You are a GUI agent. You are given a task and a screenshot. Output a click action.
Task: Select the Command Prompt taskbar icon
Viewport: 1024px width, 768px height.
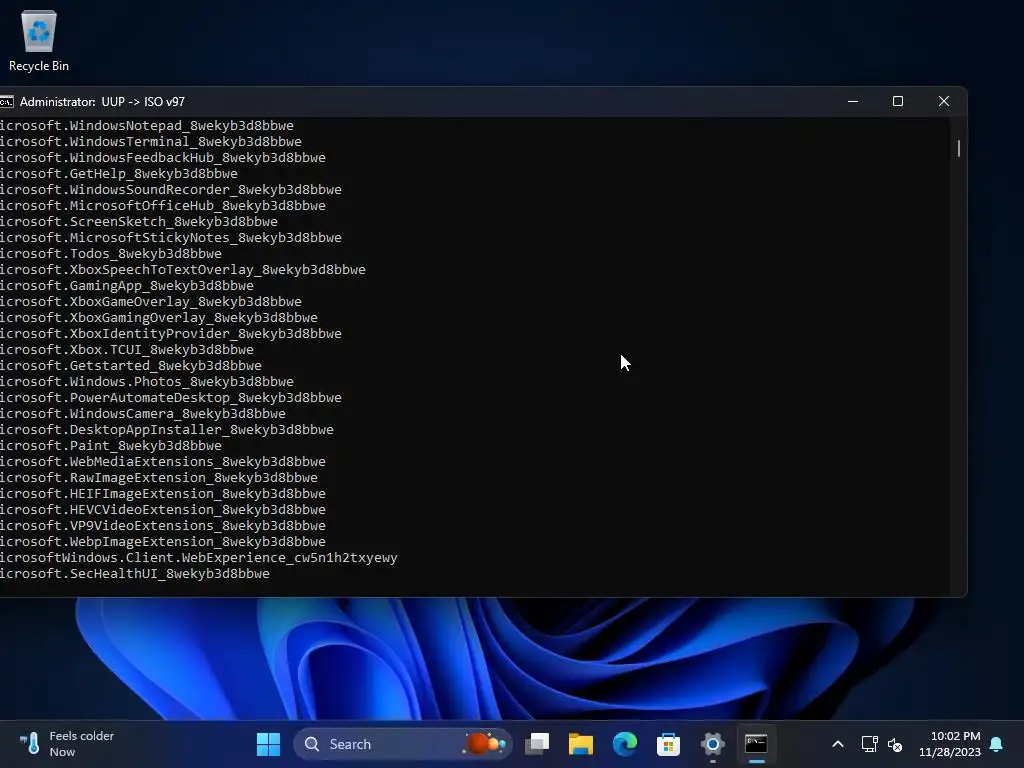[x=756, y=744]
